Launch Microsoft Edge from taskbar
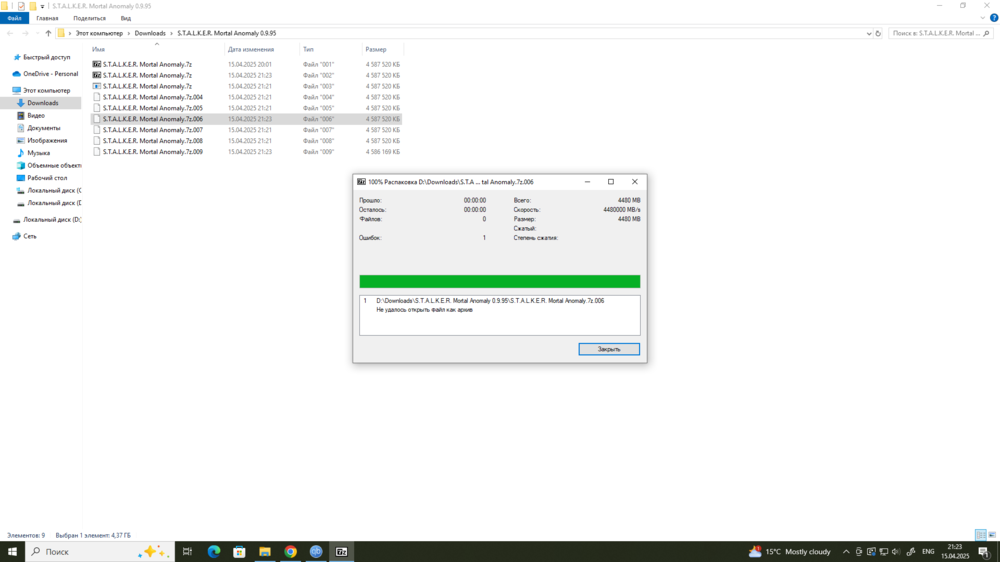 pos(214,551)
